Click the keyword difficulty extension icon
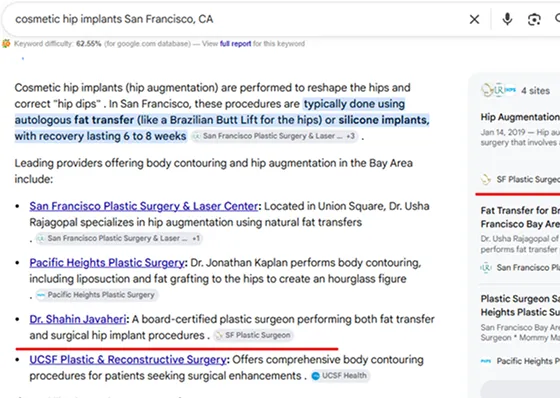Image resolution: width=560 pixels, height=398 pixels. click(x=6, y=44)
